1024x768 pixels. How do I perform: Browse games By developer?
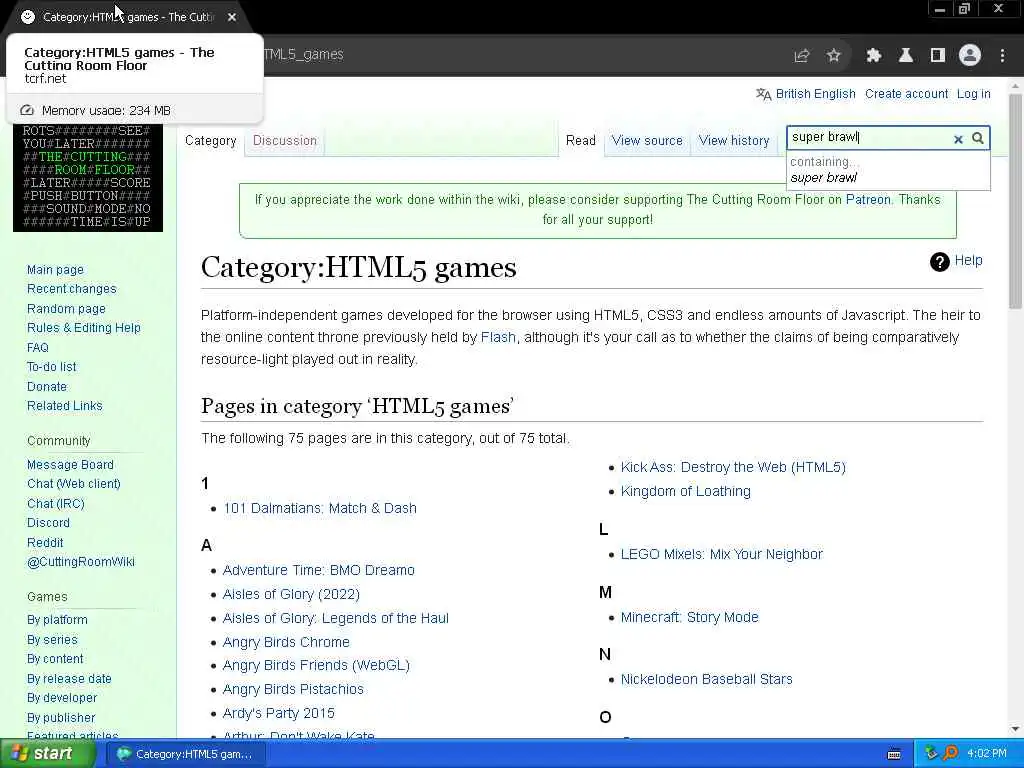pyautogui.click(x=62, y=697)
